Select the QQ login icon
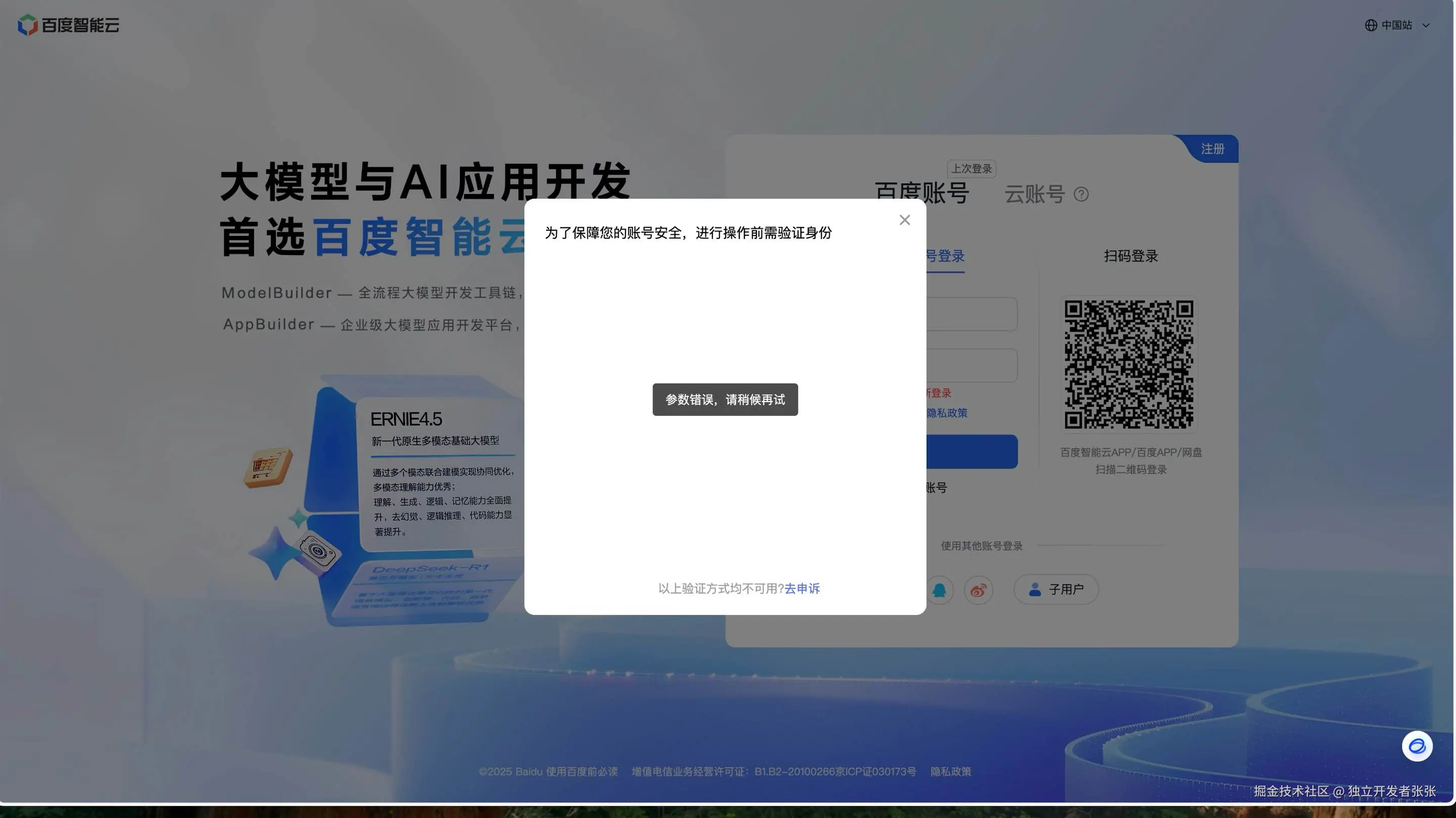This screenshot has width=1456, height=818. pos(939,590)
